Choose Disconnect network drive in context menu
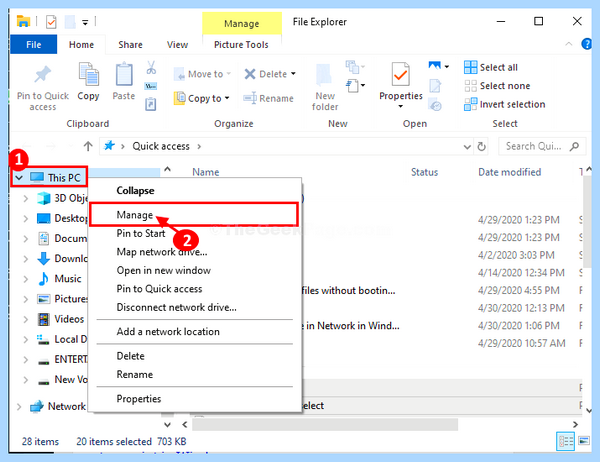 click(193, 307)
